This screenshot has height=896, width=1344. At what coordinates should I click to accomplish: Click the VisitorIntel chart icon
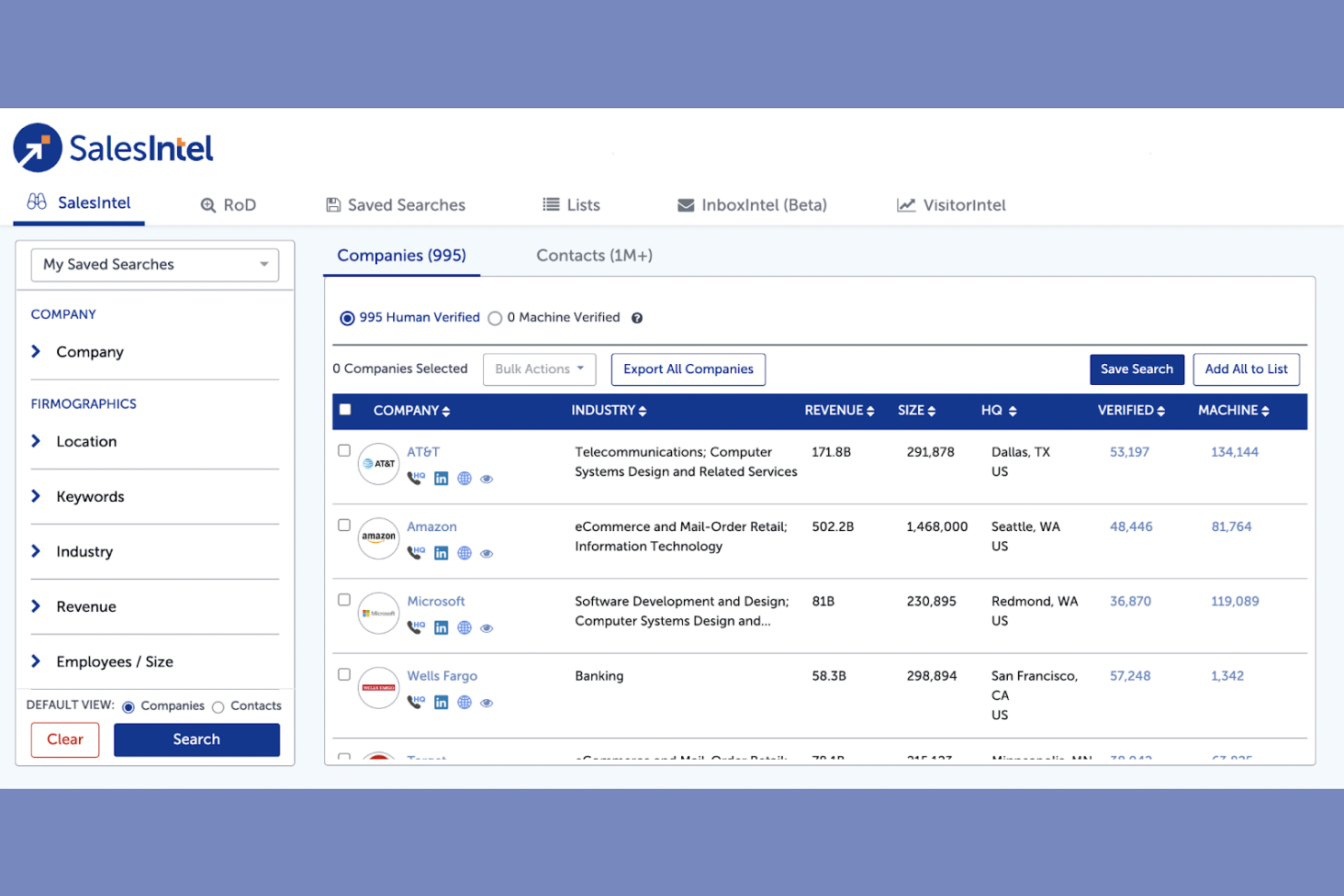pos(906,205)
